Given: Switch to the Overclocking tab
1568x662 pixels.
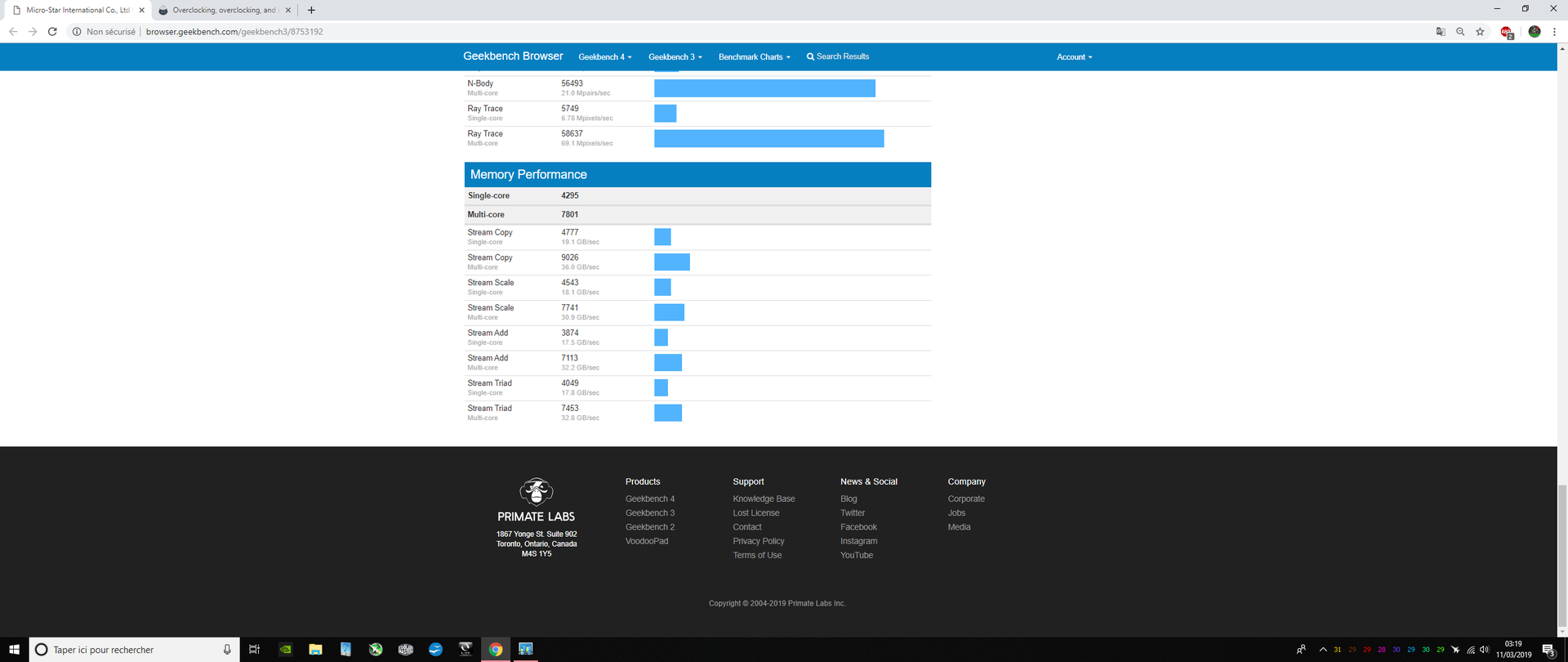Looking at the screenshot, I should pyautogui.click(x=225, y=10).
